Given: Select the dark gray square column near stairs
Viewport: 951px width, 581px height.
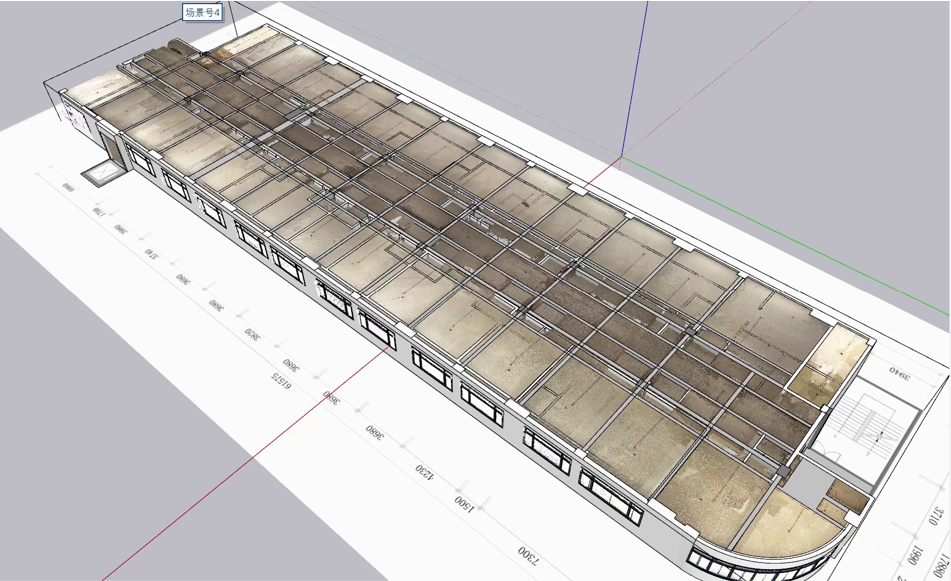Looking at the screenshot, I should (783, 471).
